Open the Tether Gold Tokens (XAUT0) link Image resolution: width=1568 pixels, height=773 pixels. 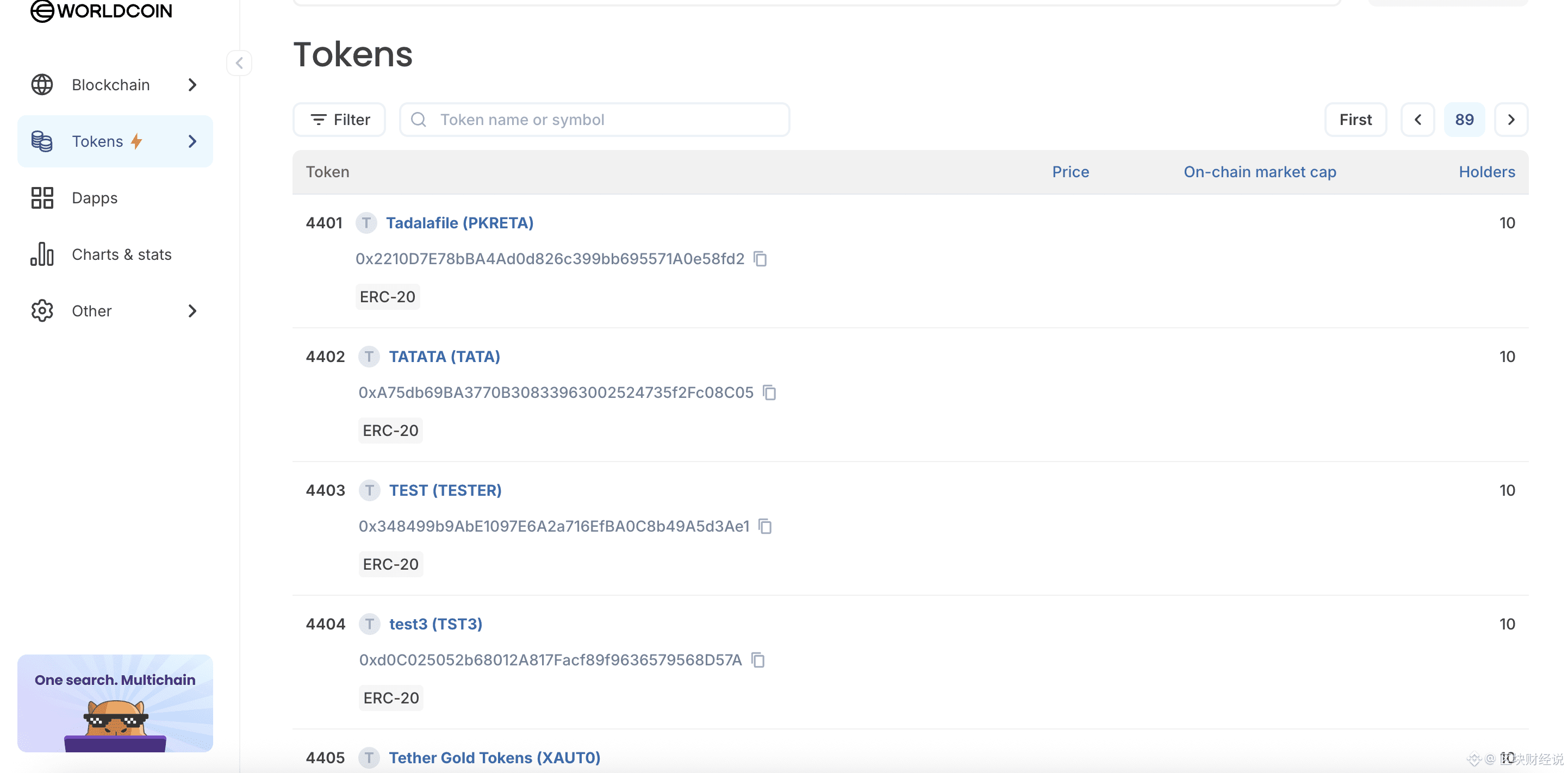(x=494, y=757)
